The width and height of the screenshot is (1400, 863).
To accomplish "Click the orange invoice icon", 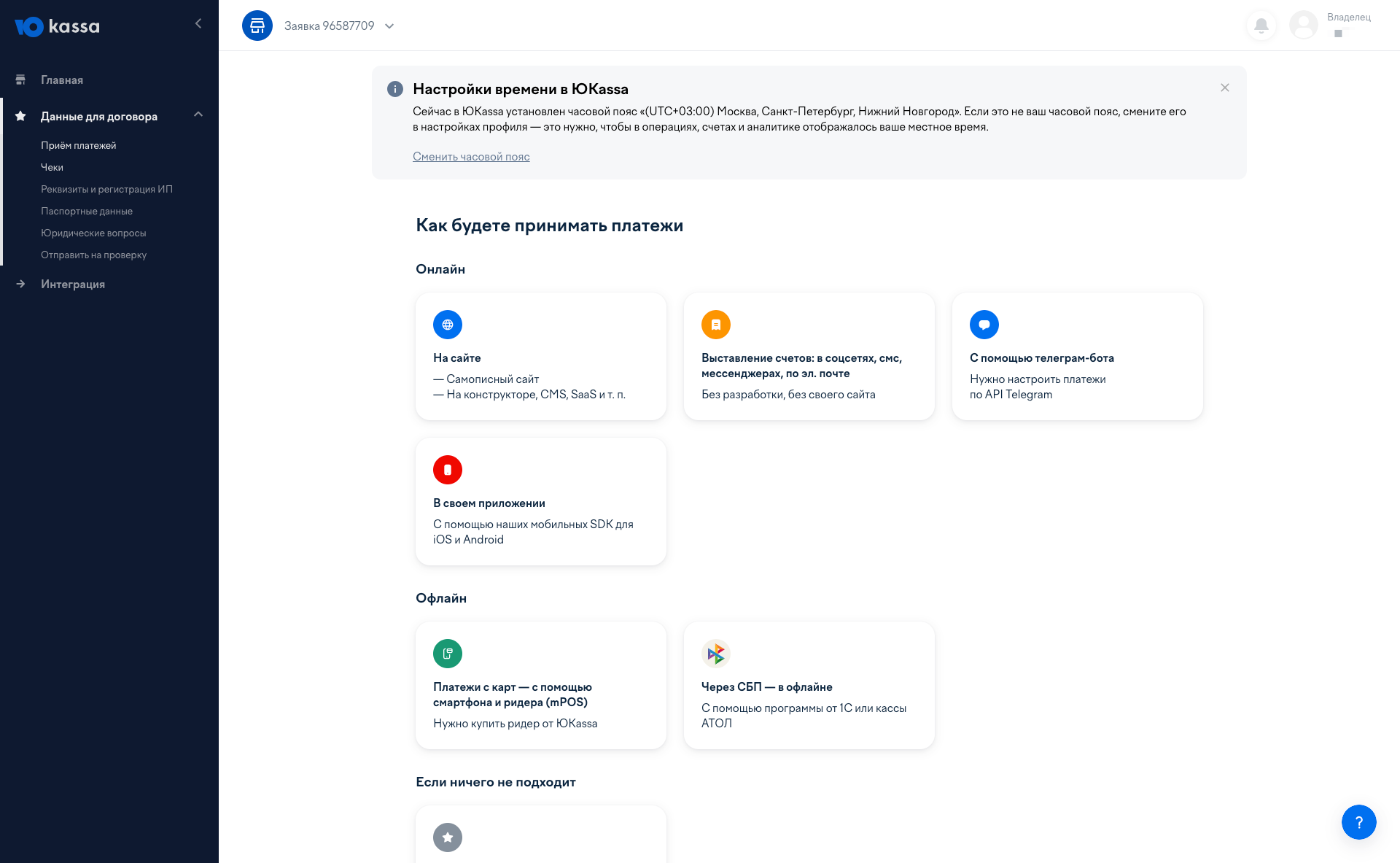I will (716, 325).
